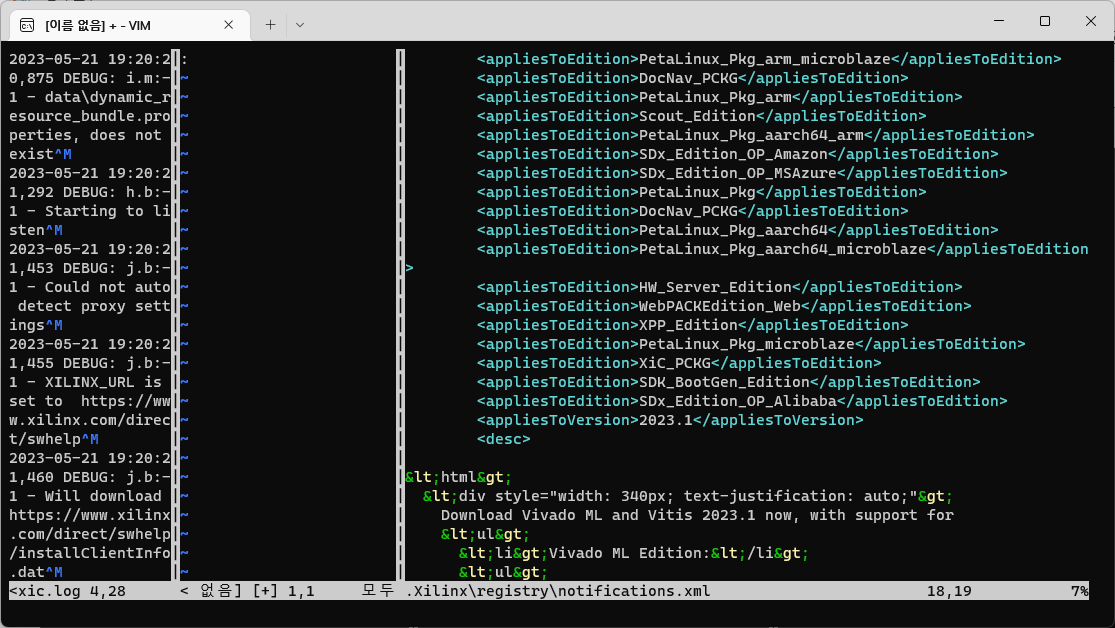Close the terminal window
This screenshot has width=1115, height=628.
[x=1091, y=21]
